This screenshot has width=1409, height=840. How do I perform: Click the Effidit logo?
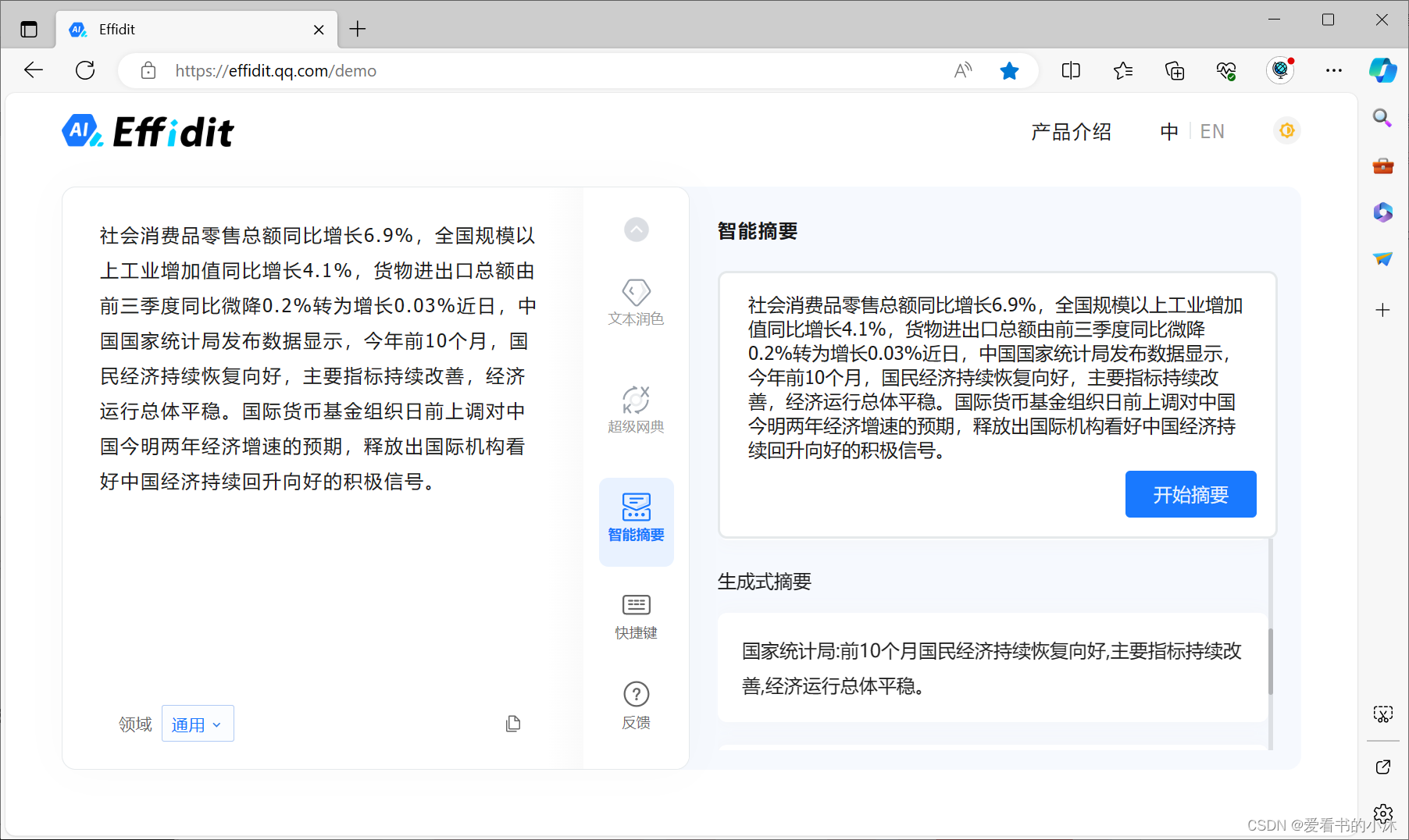(x=148, y=131)
